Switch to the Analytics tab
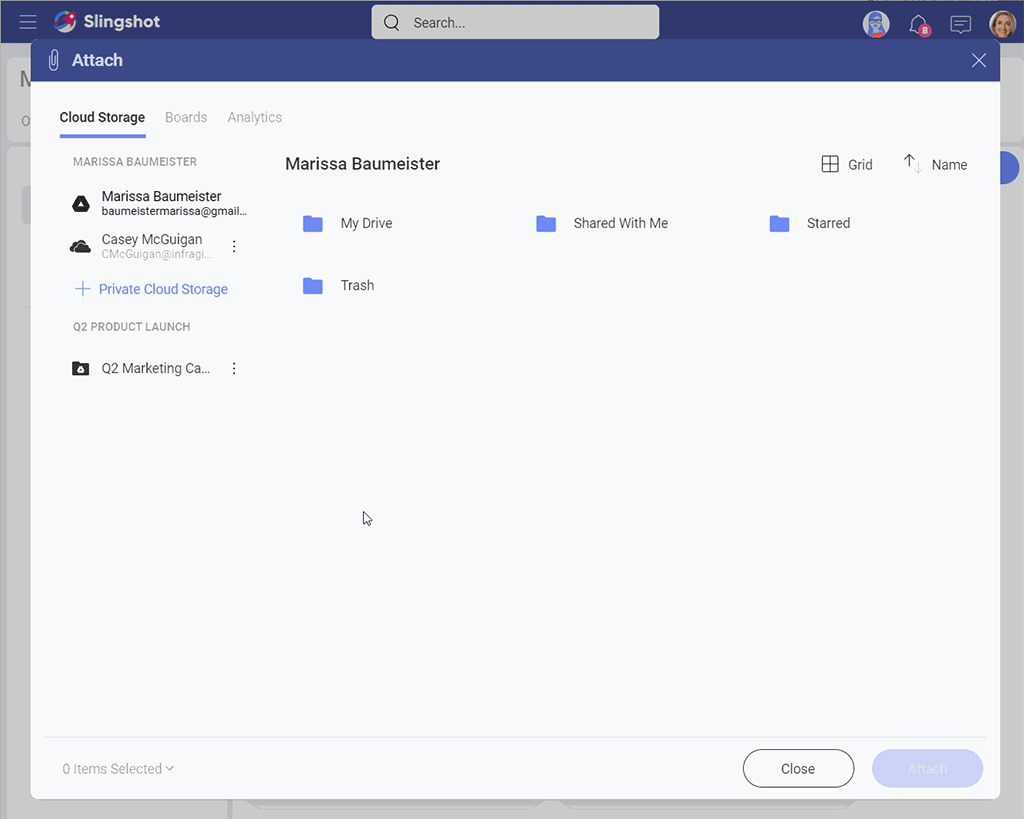 click(255, 118)
